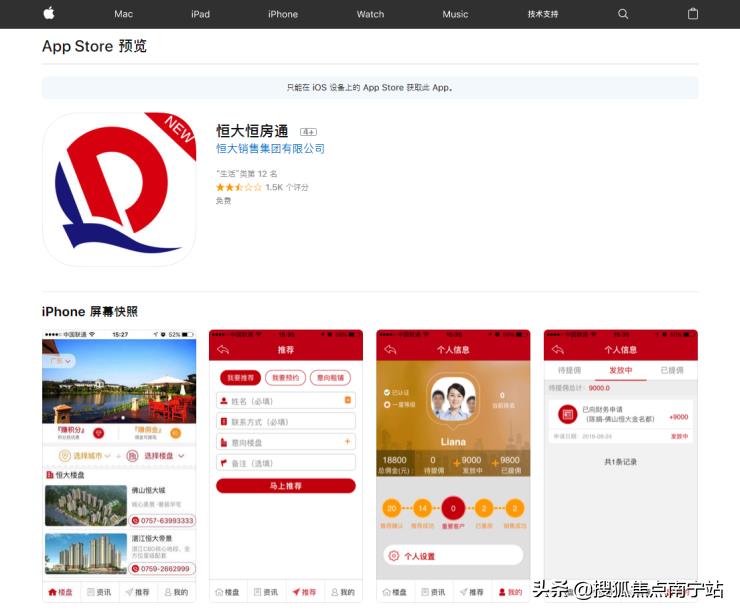
Task: Tap the plus icon in the 意向楼盘 field
Action: 347,442
